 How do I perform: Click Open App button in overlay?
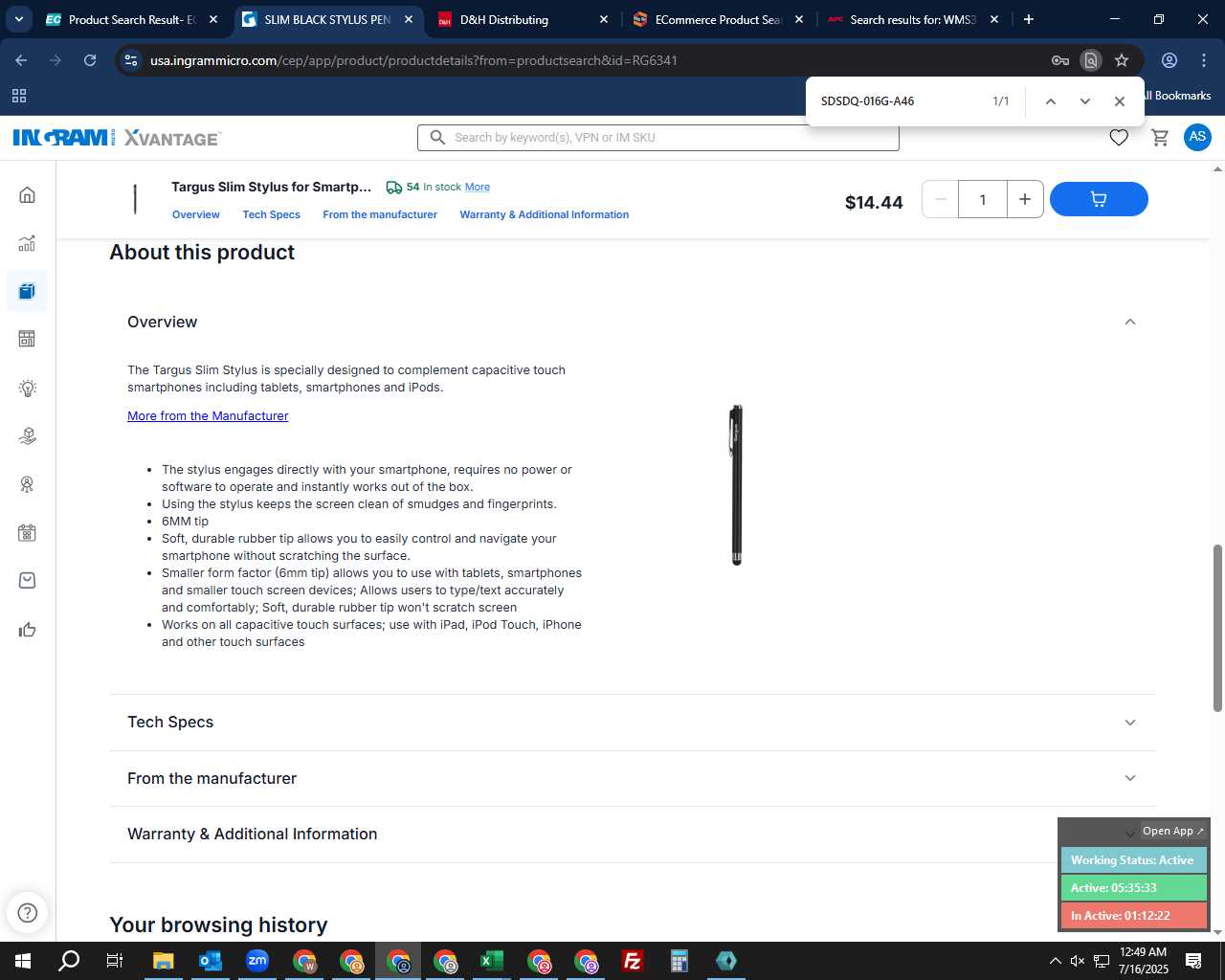tap(1173, 831)
